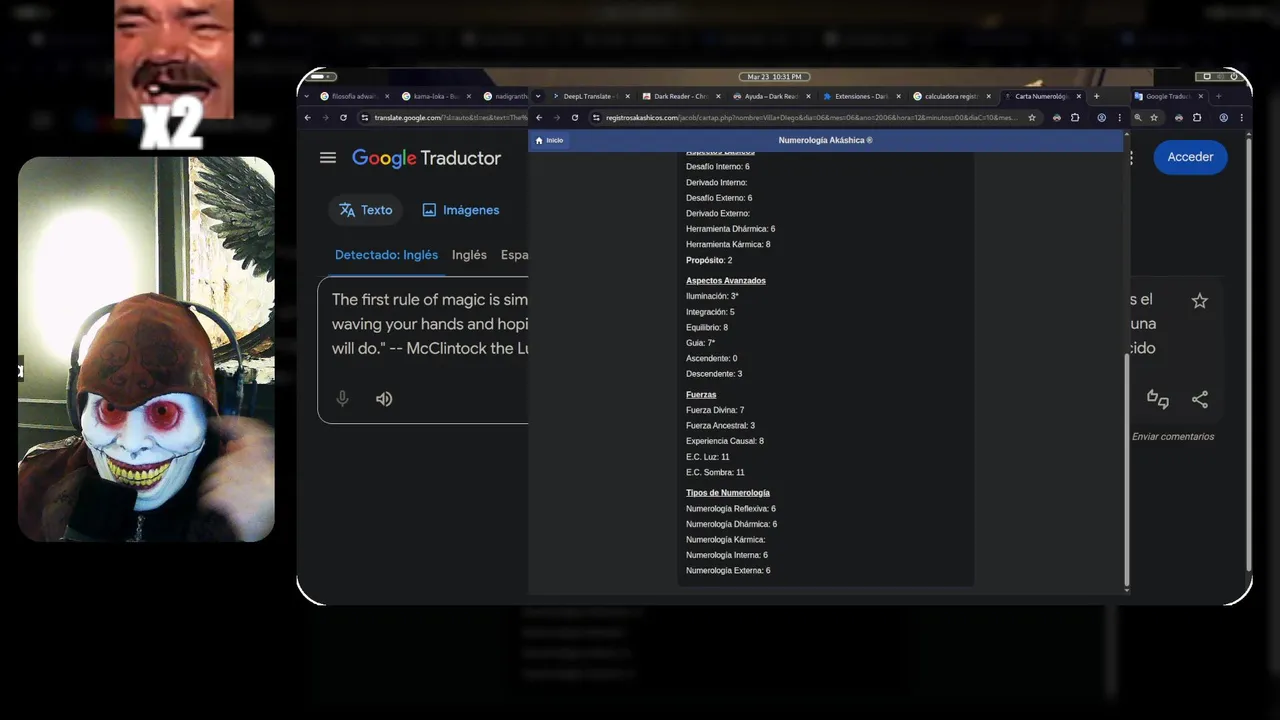This screenshot has height=720, width=1280.
Task: Rate the translation using the thumbs icon
Action: point(1158,399)
